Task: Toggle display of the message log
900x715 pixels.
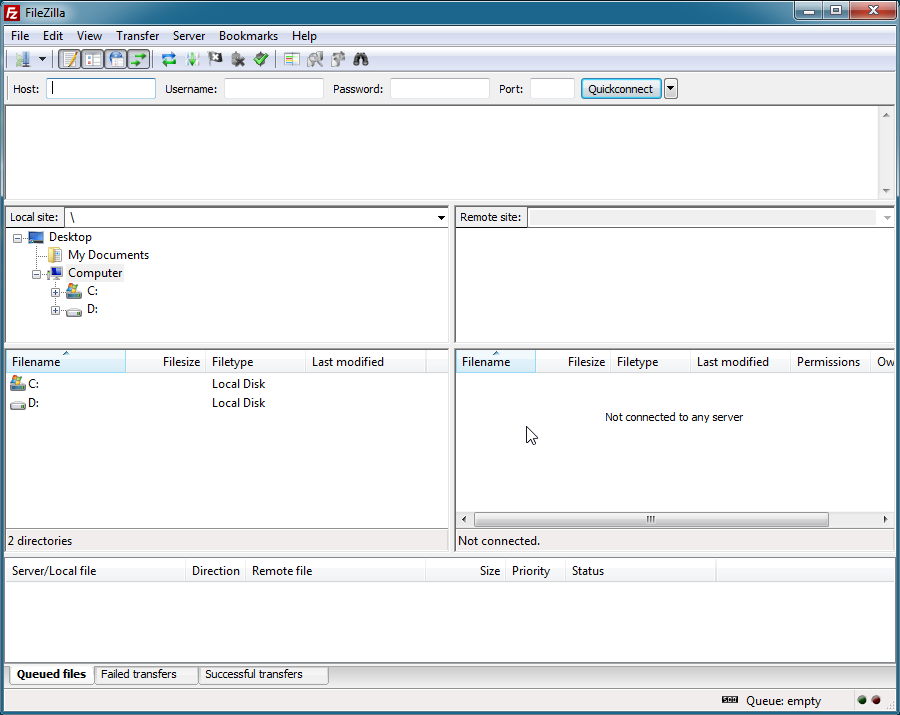Action: click(x=70, y=59)
